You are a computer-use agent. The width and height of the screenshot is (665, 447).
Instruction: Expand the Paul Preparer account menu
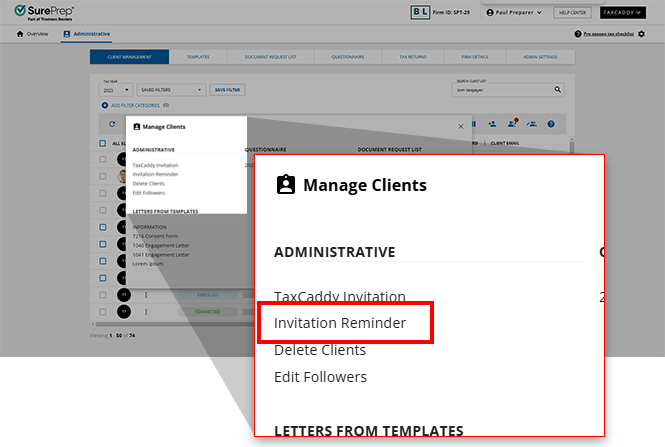click(514, 13)
